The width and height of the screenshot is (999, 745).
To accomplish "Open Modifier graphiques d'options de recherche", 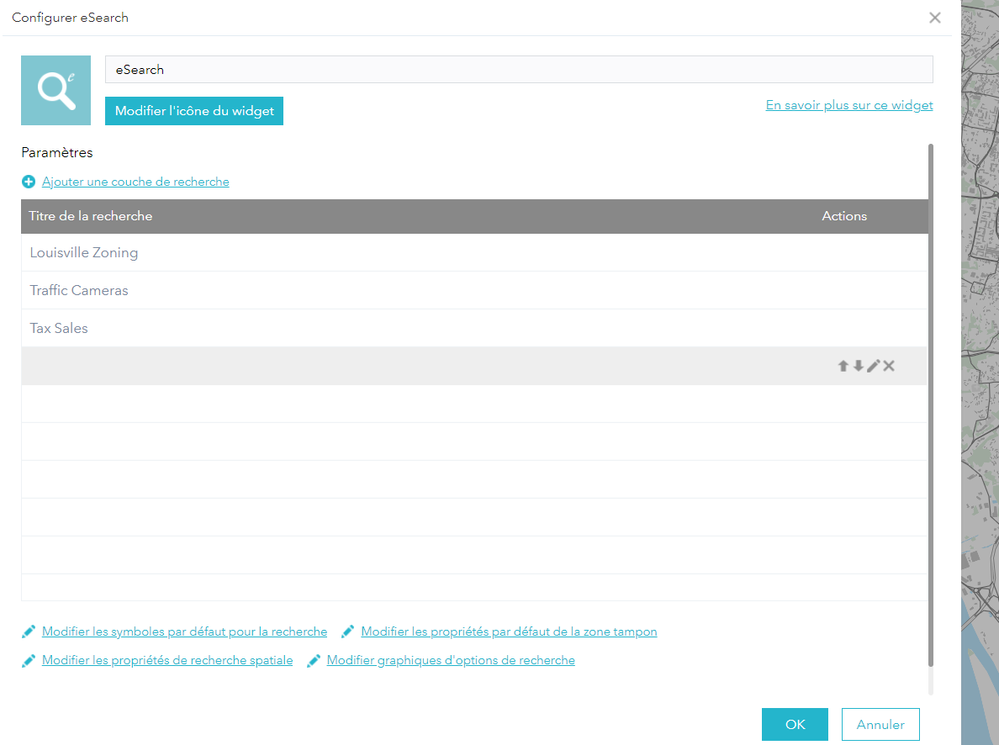I will click(451, 660).
